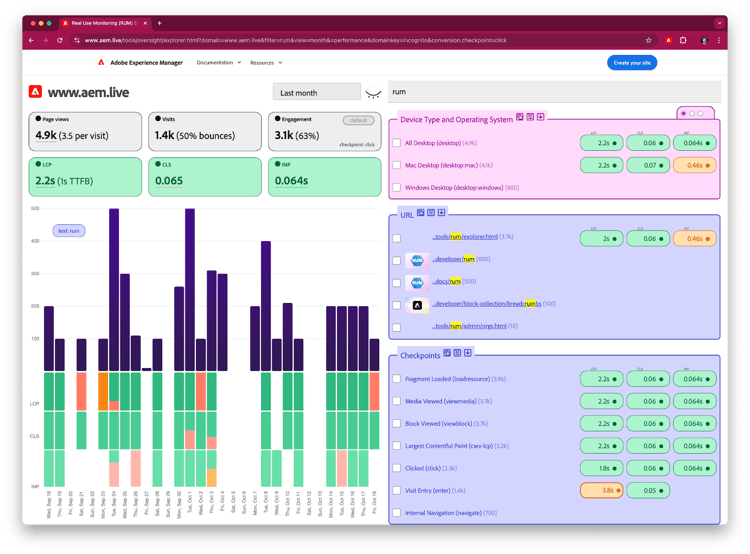Screen dimensions: 750x554
Task: Click the CLS 0.065 metric card
Action: pos(205,177)
